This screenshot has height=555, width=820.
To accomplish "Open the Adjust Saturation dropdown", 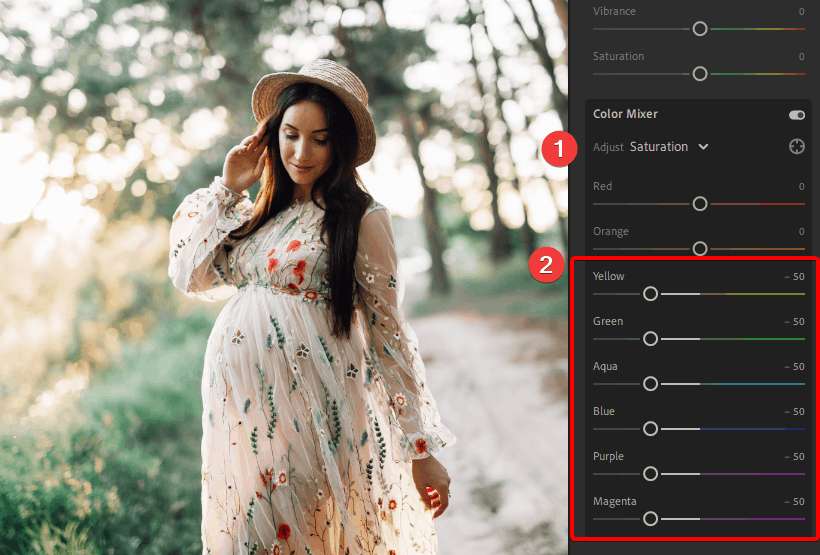I will coord(669,147).
